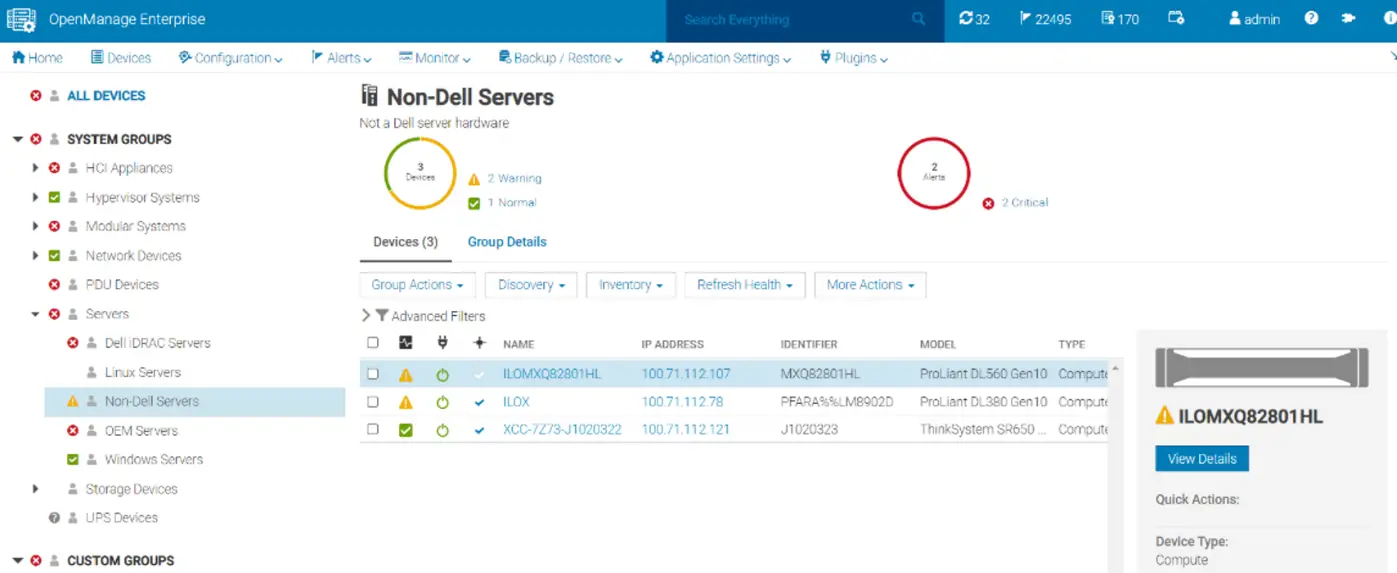Click the OpenManage Enterprise logo icon
The image size is (1397, 573).
click(x=22, y=19)
